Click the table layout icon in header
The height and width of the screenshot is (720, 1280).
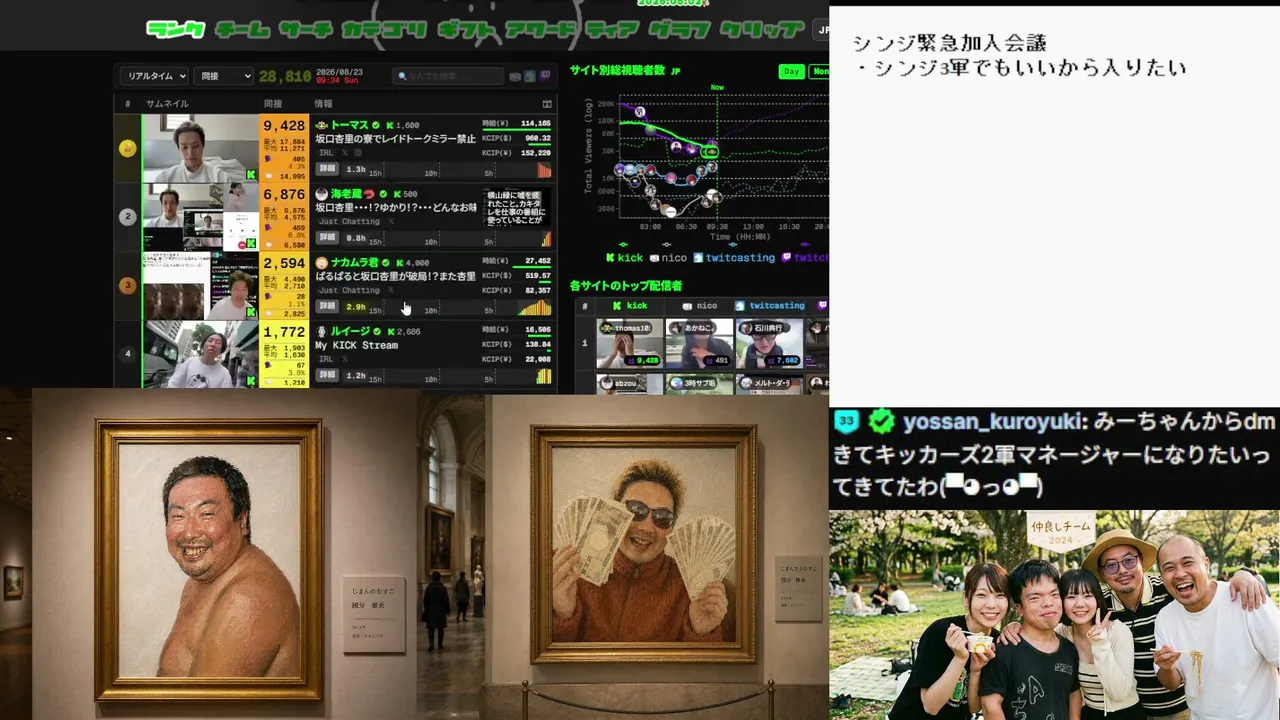click(x=547, y=104)
